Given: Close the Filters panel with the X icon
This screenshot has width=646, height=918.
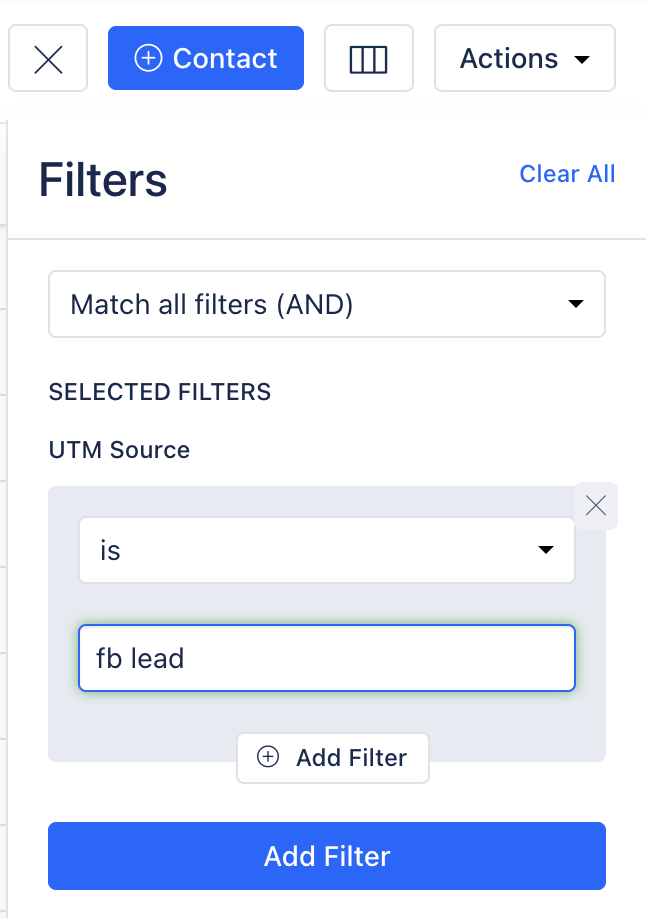Looking at the screenshot, I should click(x=48, y=59).
